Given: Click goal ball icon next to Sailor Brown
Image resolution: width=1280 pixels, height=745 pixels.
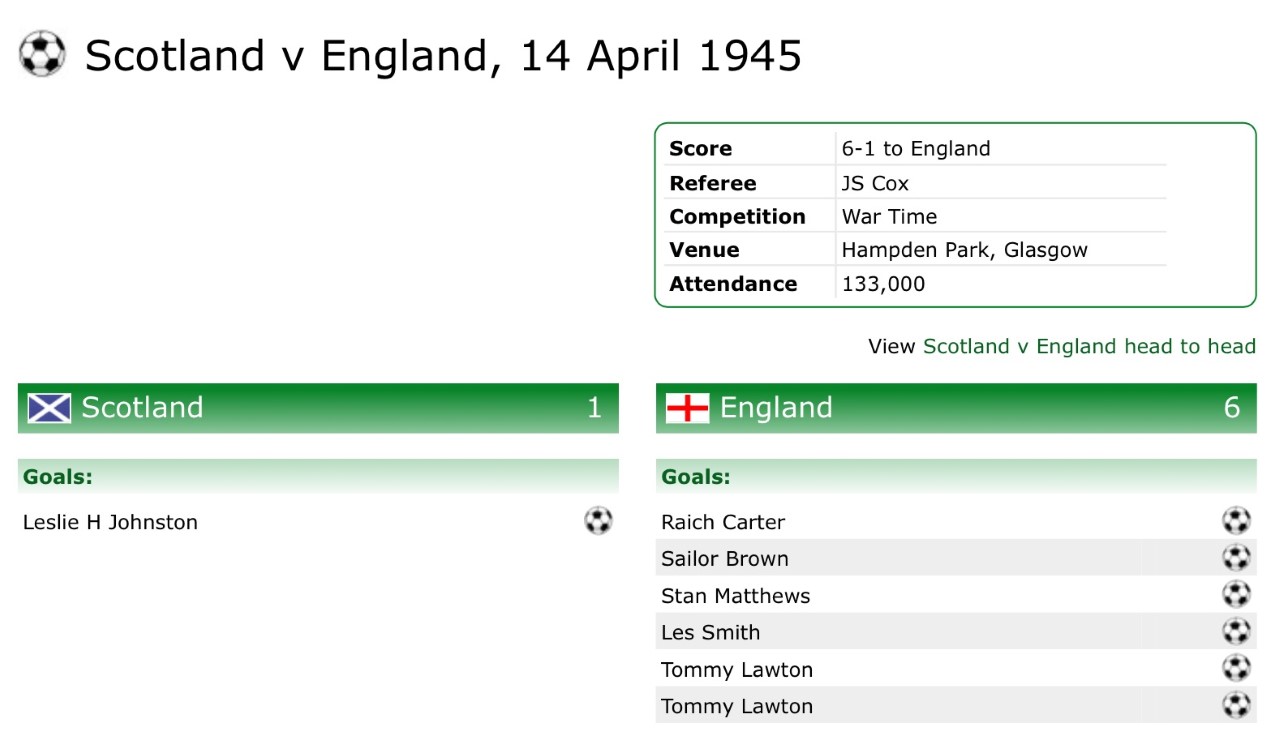Looking at the screenshot, I should tap(1236, 558).
